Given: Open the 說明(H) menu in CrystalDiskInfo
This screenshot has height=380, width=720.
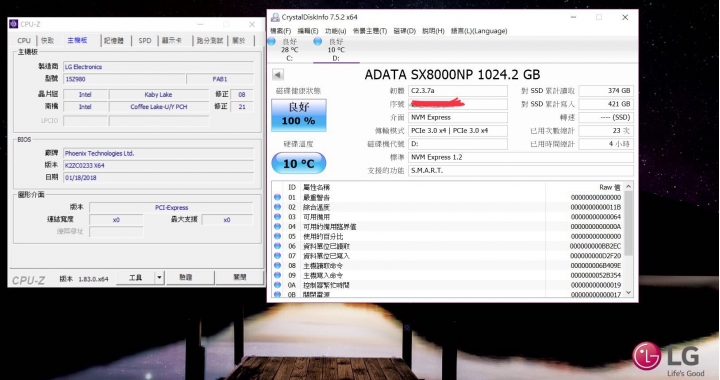Looking at the screenshot, I should pos(433,31).
